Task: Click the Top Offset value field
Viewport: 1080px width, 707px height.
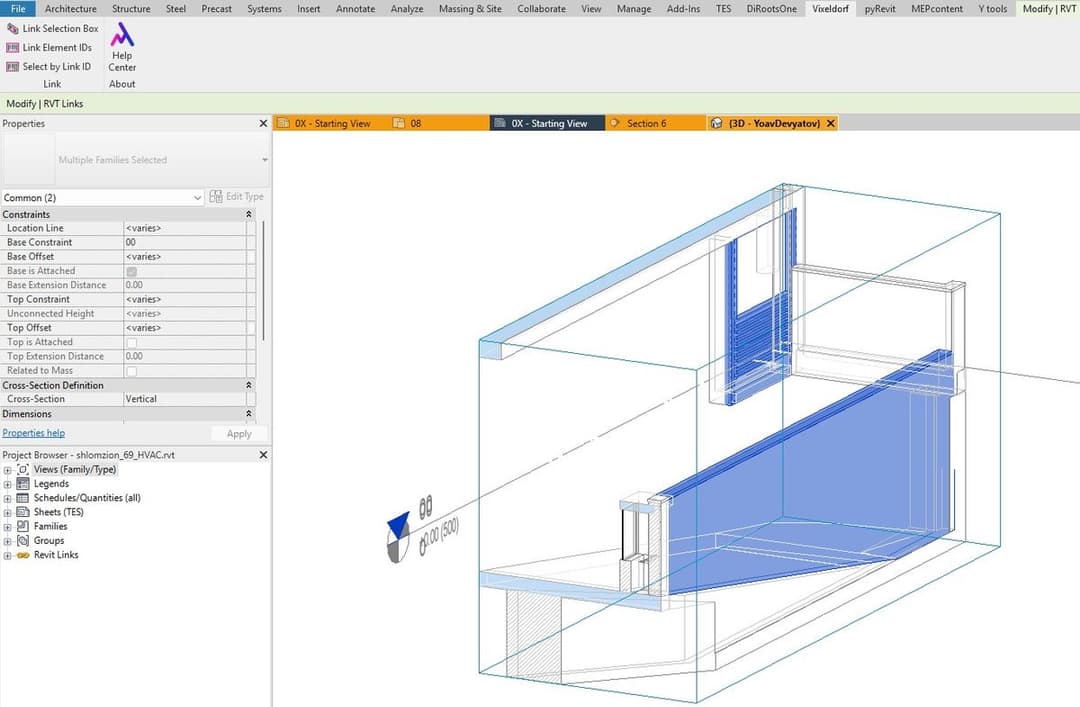Action: tap(185, 328)
